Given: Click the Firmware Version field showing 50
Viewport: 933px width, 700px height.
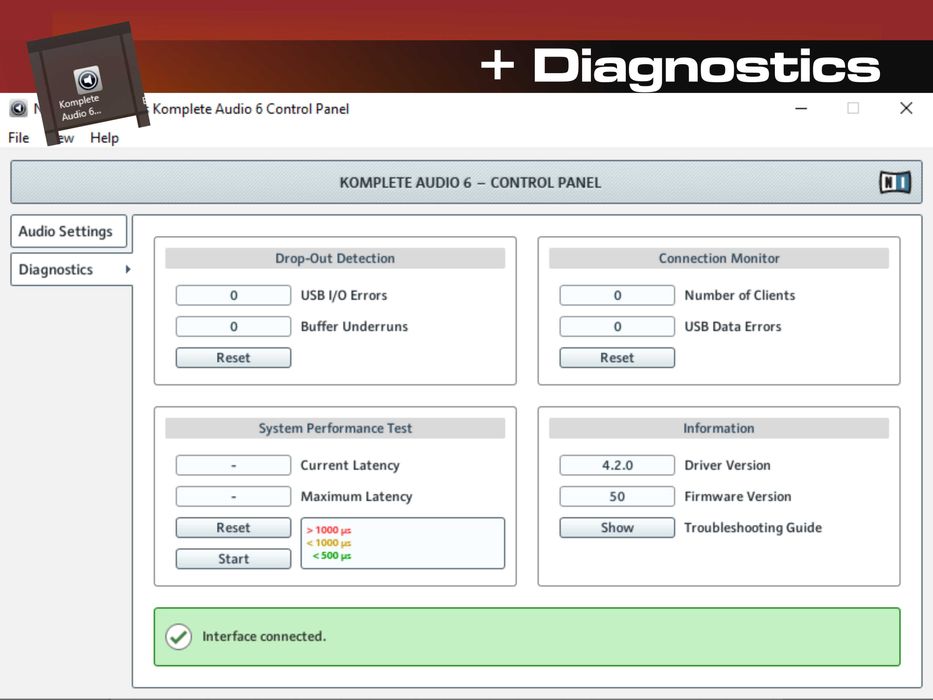Looking at the screenshot, I should point(617,496).
